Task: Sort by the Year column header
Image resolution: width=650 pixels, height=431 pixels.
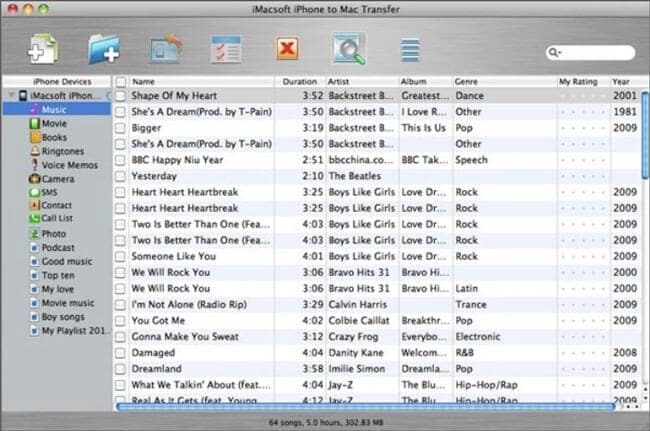Action: coord(626,82)
